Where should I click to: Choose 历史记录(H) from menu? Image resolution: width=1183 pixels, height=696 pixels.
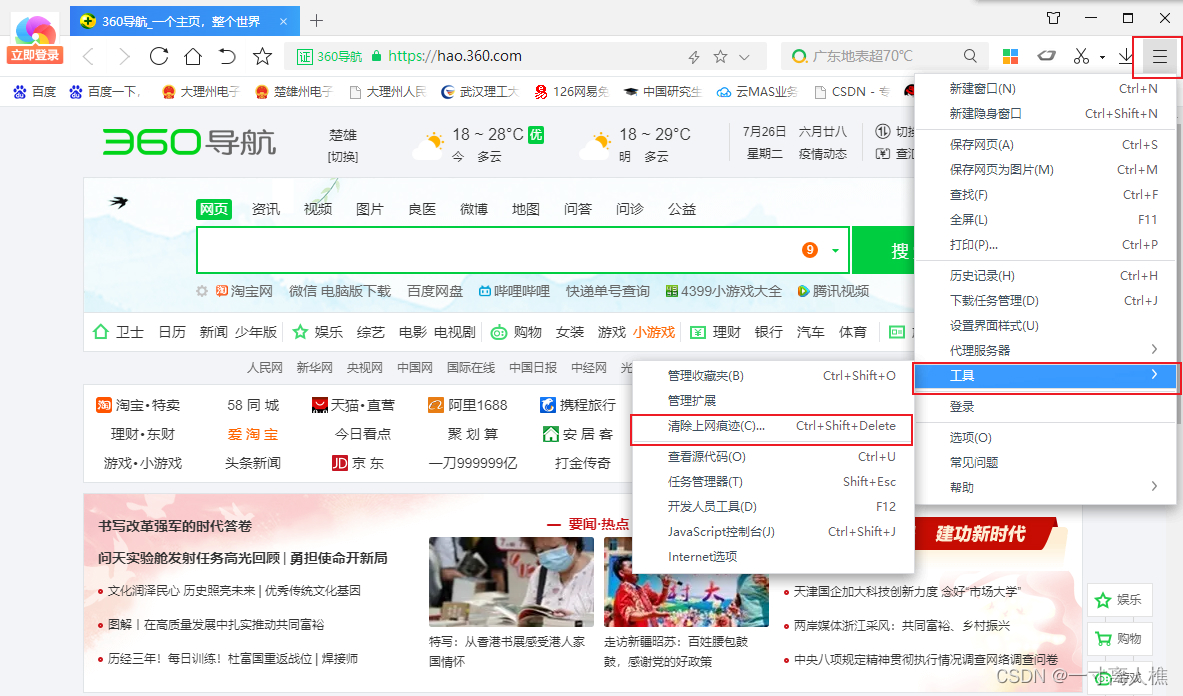(1045, 276)
